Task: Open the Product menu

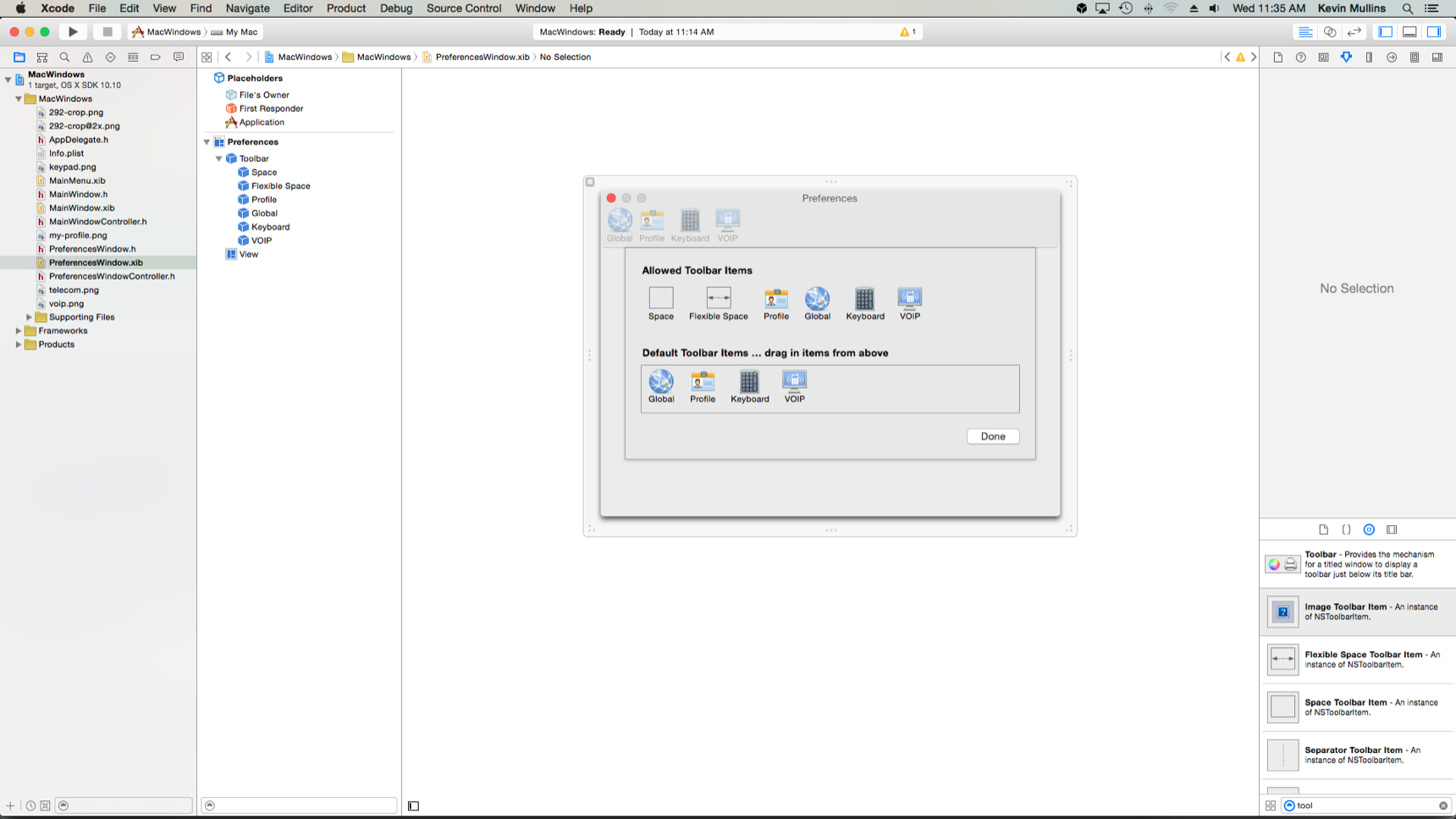Action: 346,8
